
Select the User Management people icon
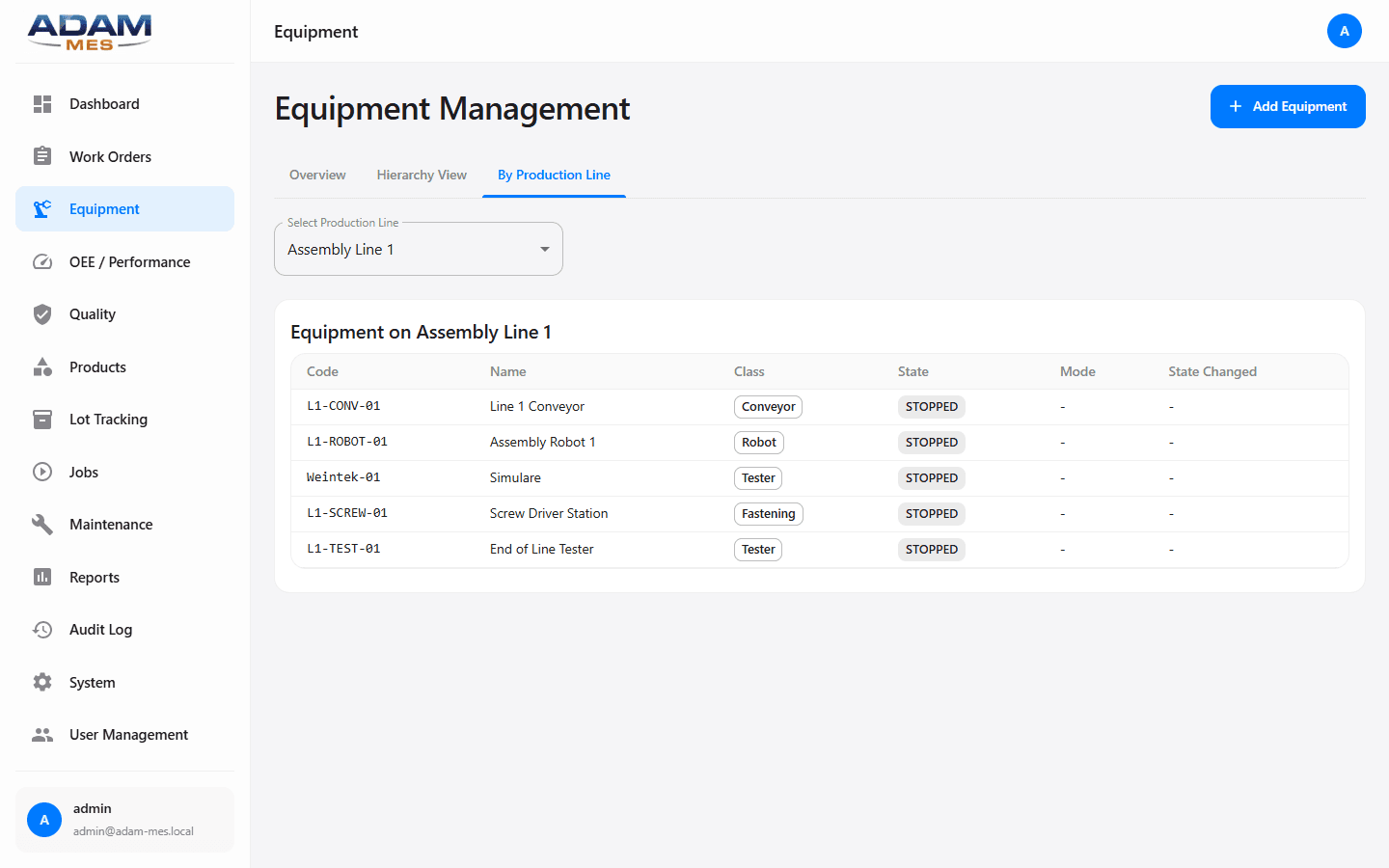tap(42, 734)
